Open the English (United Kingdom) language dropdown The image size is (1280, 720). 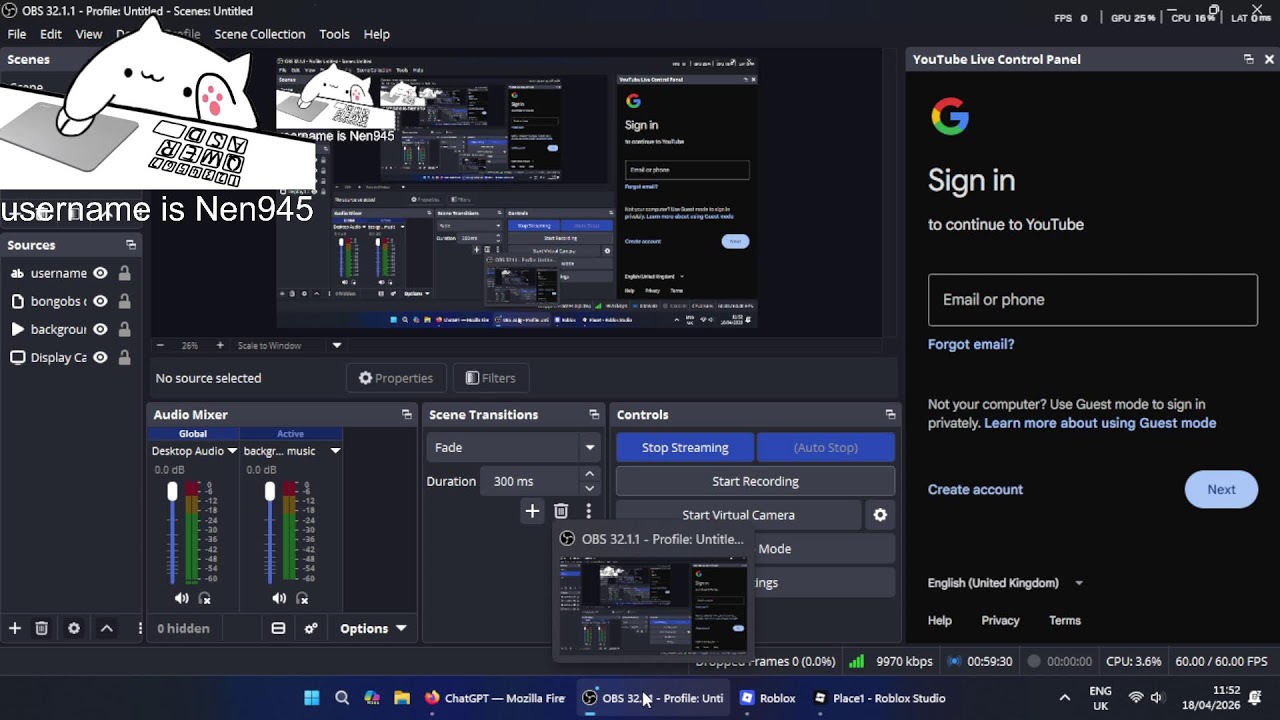(x=1005, y=583)
